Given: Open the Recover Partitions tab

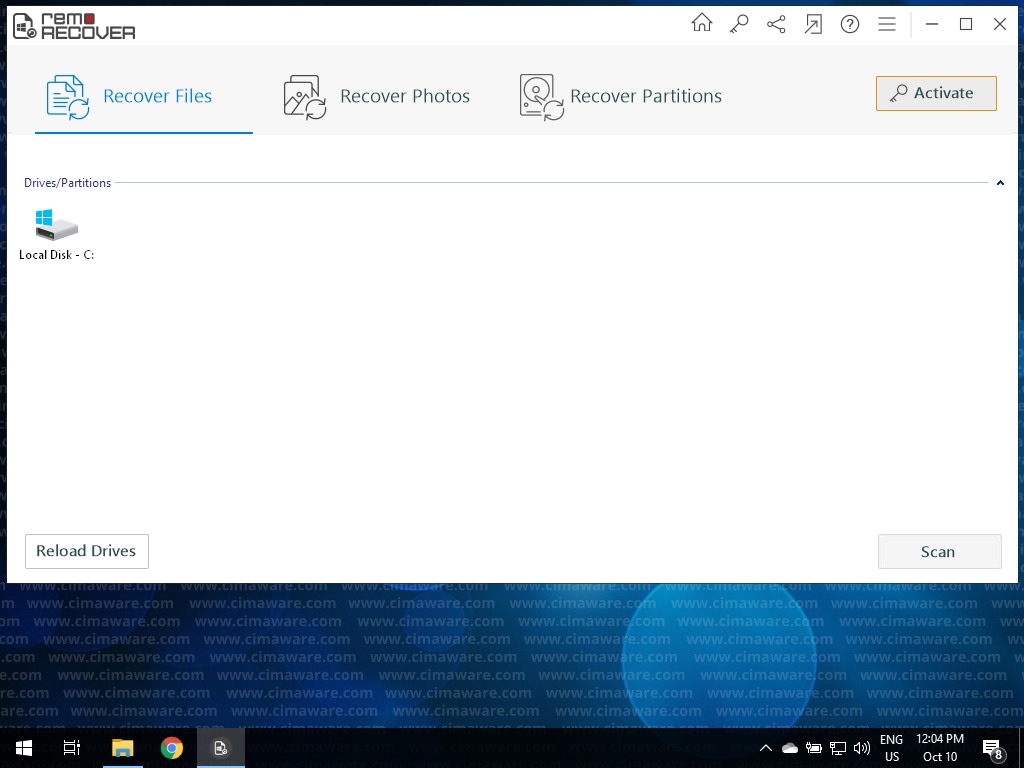Looking at the screenshot, I should pyautogui.click(x=621, y=97).
